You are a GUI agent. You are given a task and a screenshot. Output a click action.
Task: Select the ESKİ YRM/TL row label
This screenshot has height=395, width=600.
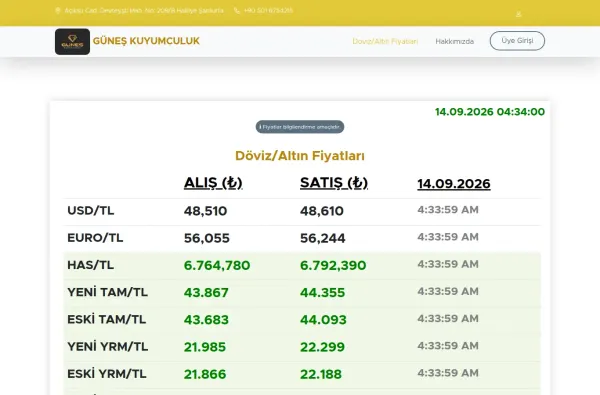(107, 374)
